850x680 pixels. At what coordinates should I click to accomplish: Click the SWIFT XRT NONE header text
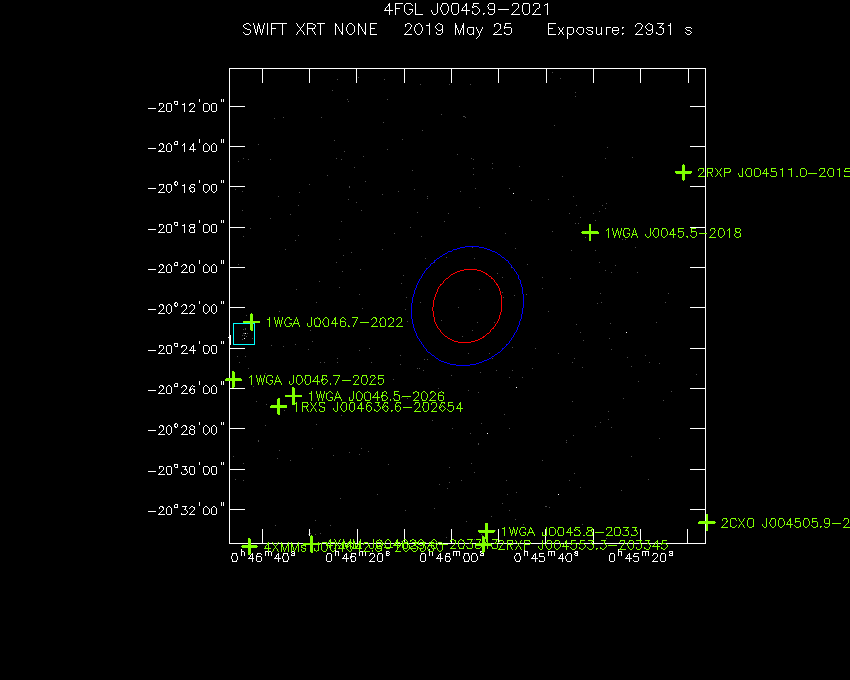coord(310,29)
